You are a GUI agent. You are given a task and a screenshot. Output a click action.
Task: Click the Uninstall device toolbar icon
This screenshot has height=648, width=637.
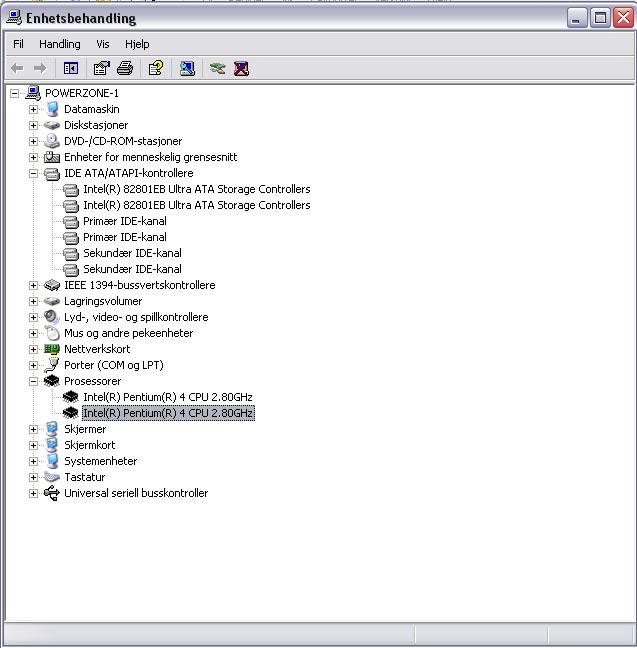click(241, 68)
